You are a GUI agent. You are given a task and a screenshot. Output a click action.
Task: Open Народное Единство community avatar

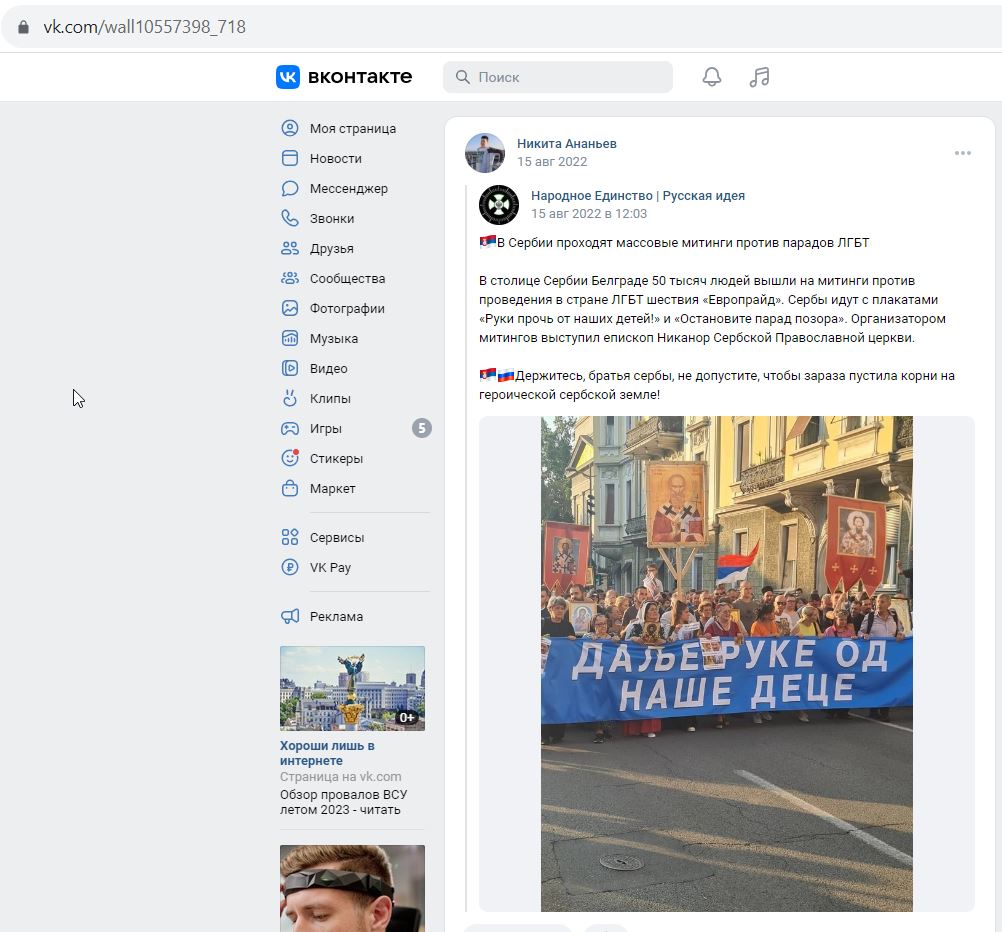(499, 205)
